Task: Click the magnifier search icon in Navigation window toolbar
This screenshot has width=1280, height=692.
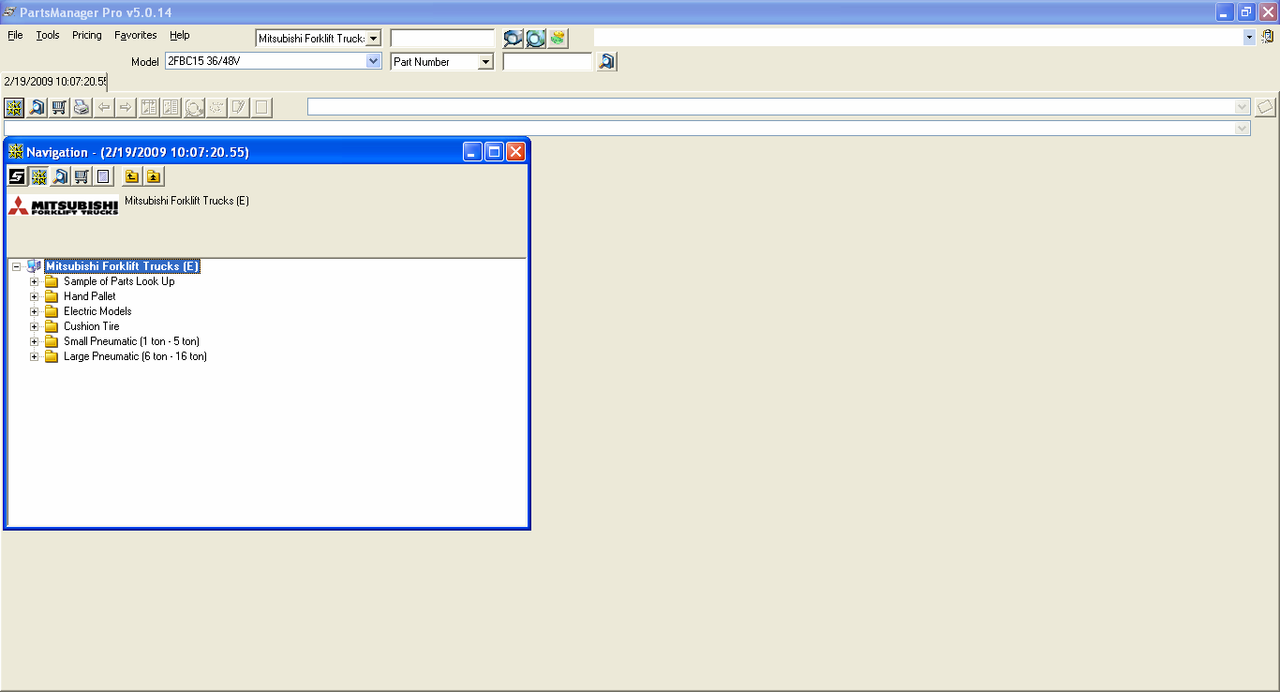Action: 60,177
